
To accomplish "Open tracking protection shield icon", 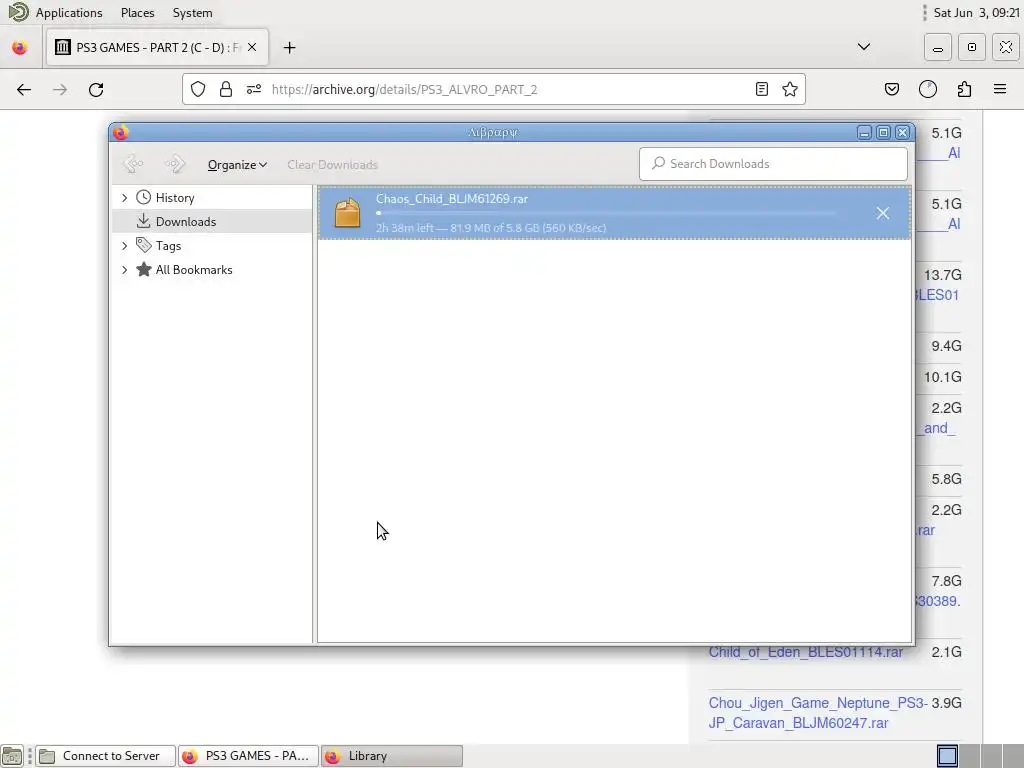I will click(198, 89).
